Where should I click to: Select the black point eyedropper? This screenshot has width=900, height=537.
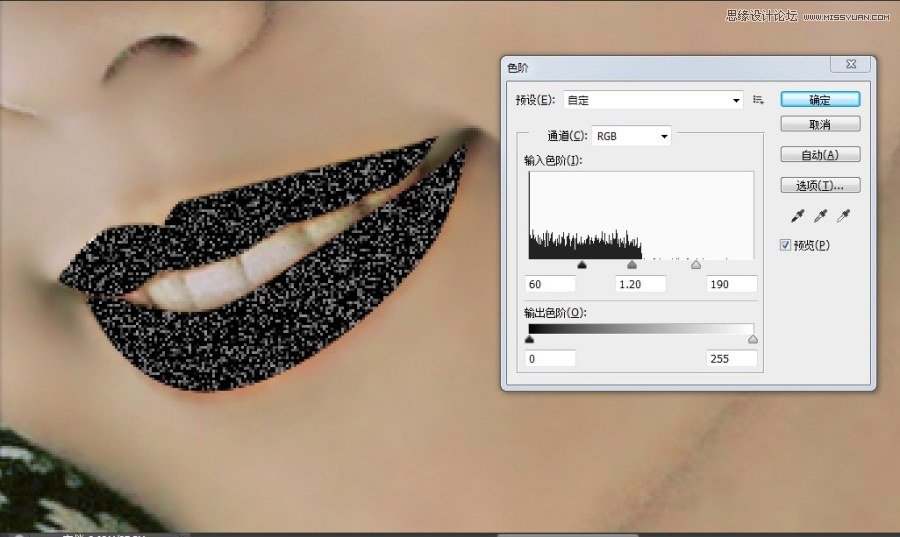[x=798, y=215]
